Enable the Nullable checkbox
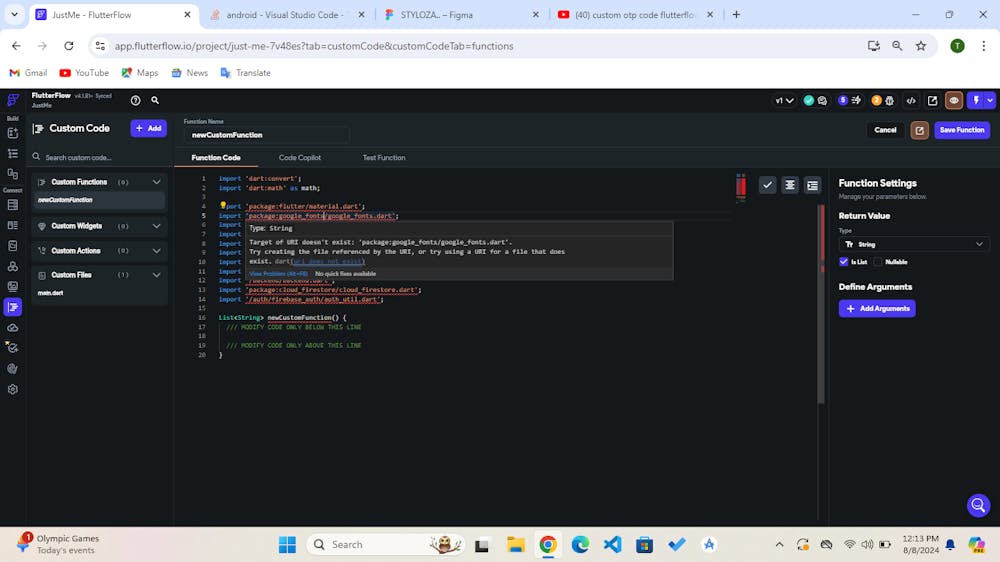Screen dimensions: 1000x562 pyautogui.click(x=878, y=262)
